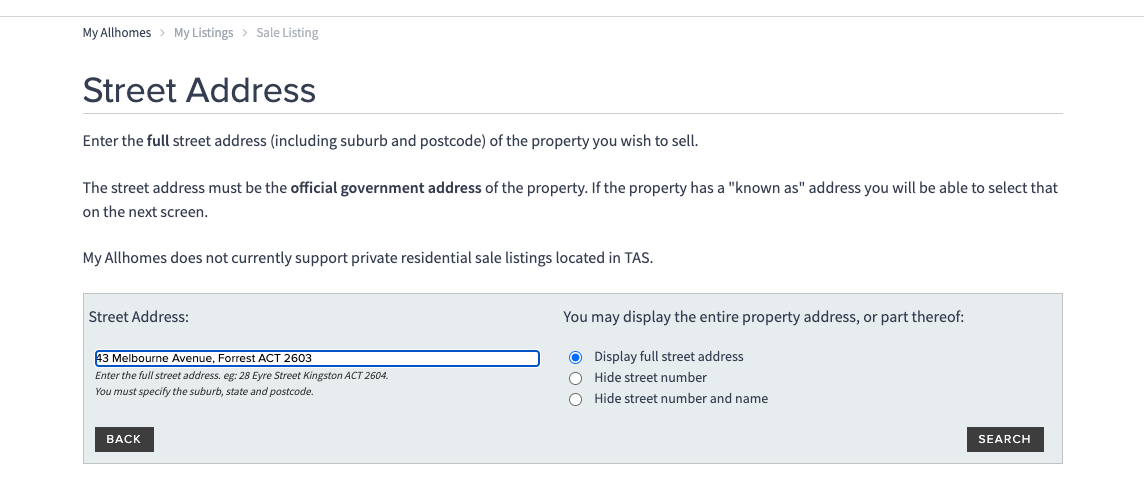Click the 'You may display the entire property address' text
The width and height of the screenshot is (1144, 502).
tap(763, 317)
